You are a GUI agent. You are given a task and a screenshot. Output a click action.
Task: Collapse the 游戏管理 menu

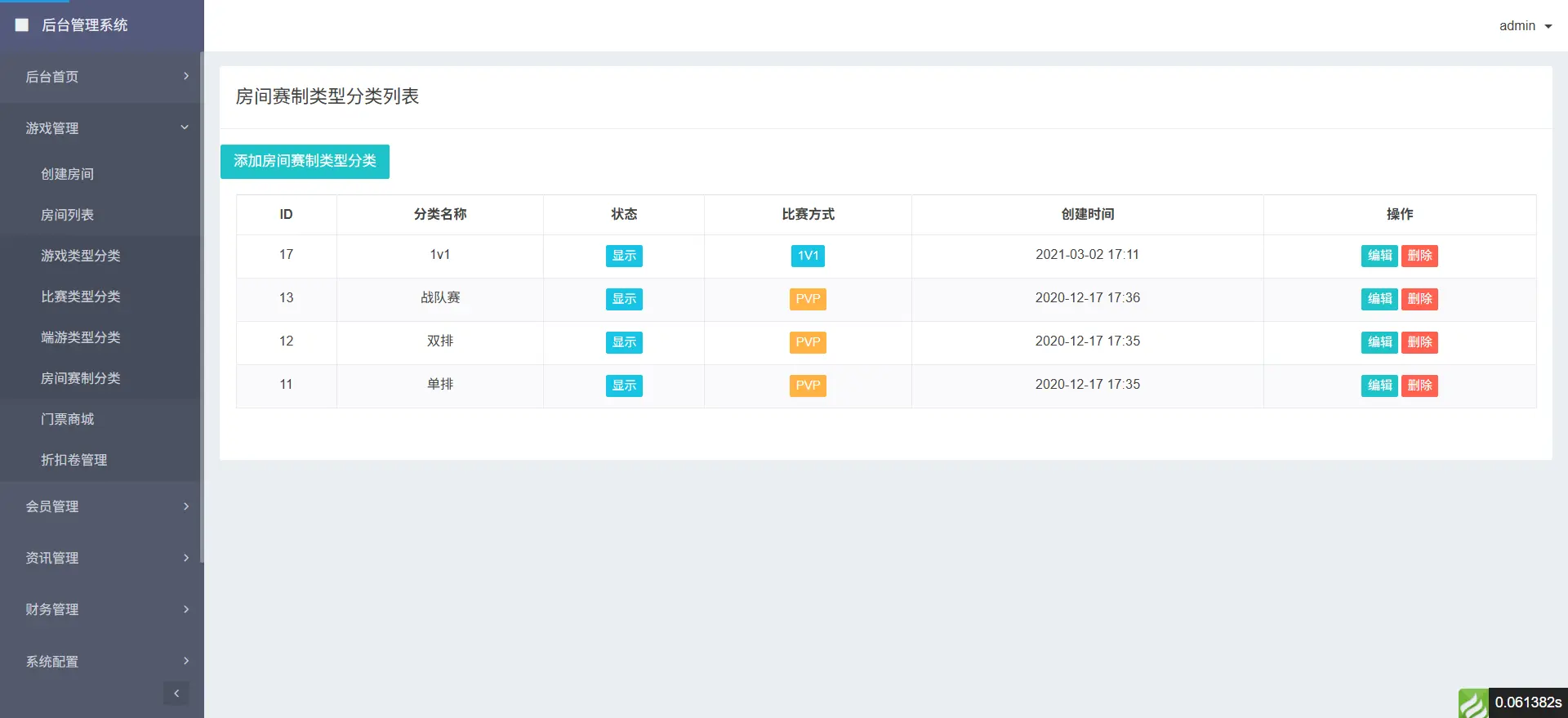[102, 128]
